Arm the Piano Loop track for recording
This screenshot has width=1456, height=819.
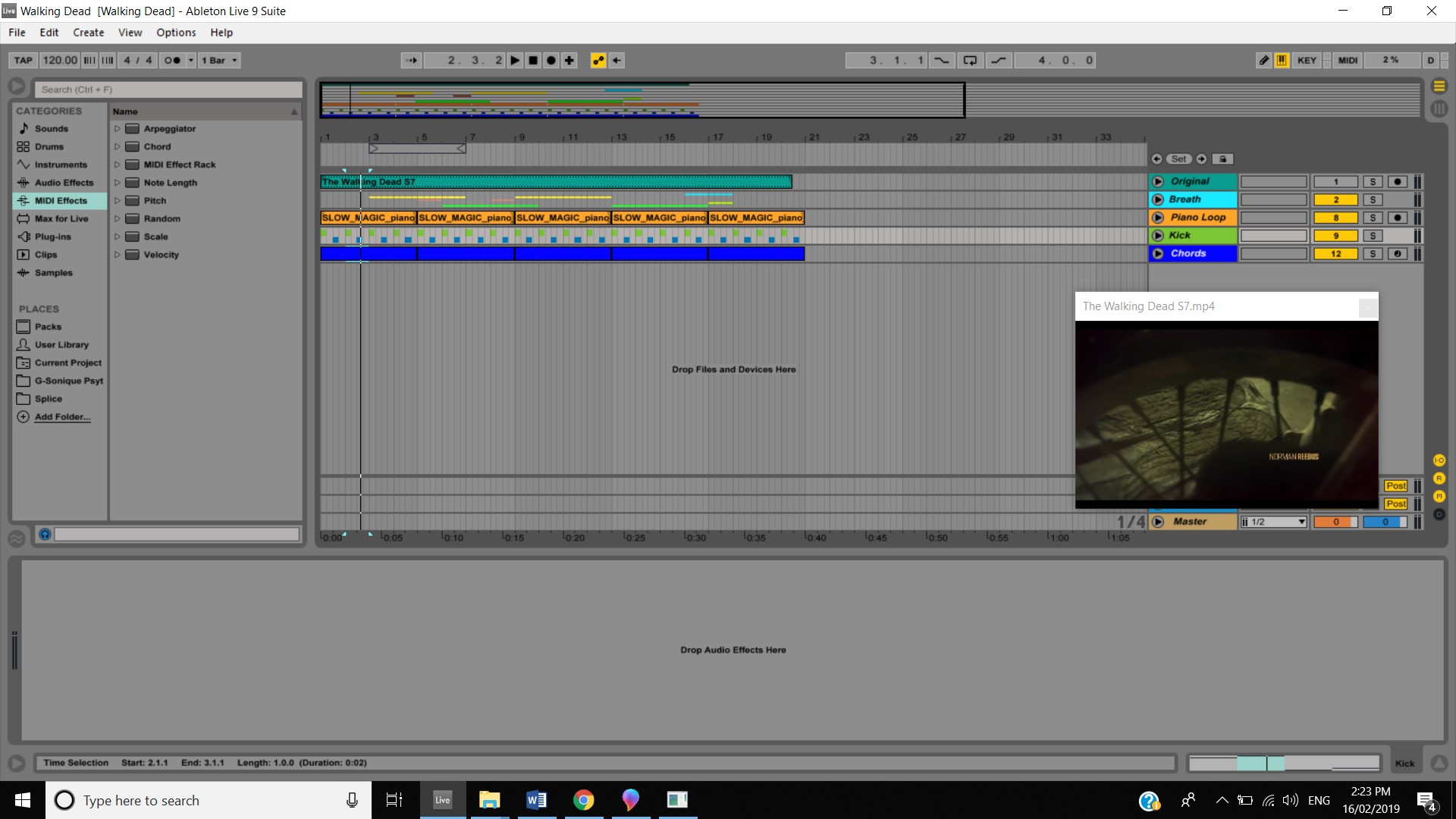pos(1398,218)
